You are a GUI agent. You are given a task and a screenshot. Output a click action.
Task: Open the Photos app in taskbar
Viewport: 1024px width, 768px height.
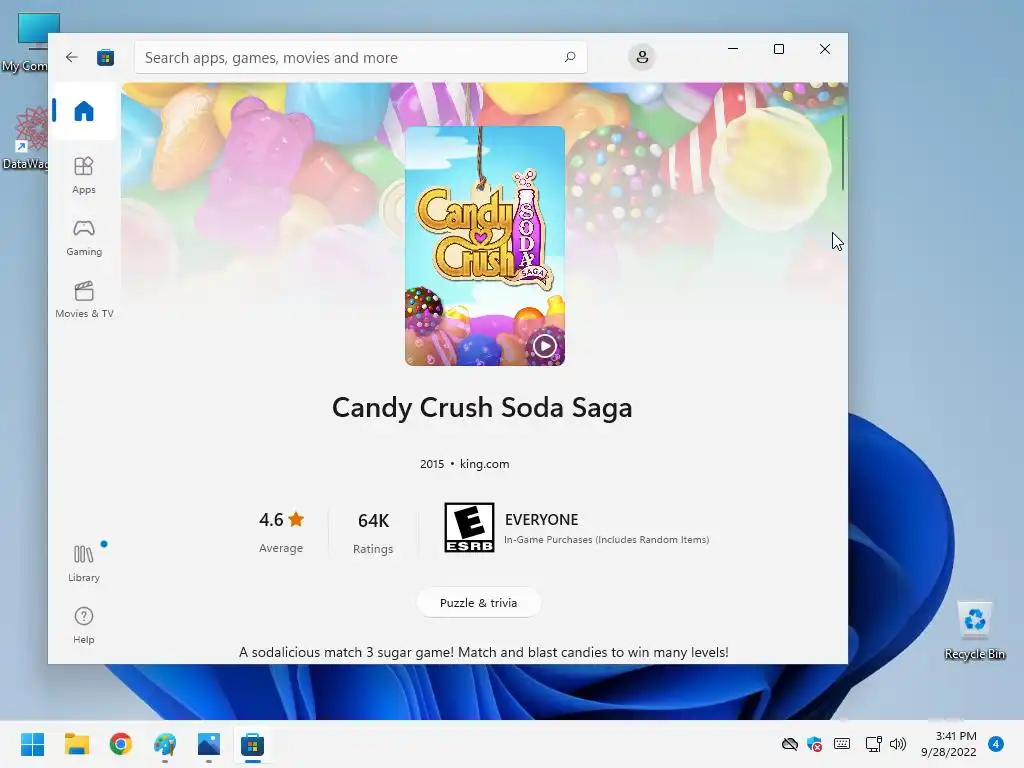tap(208, 744)
